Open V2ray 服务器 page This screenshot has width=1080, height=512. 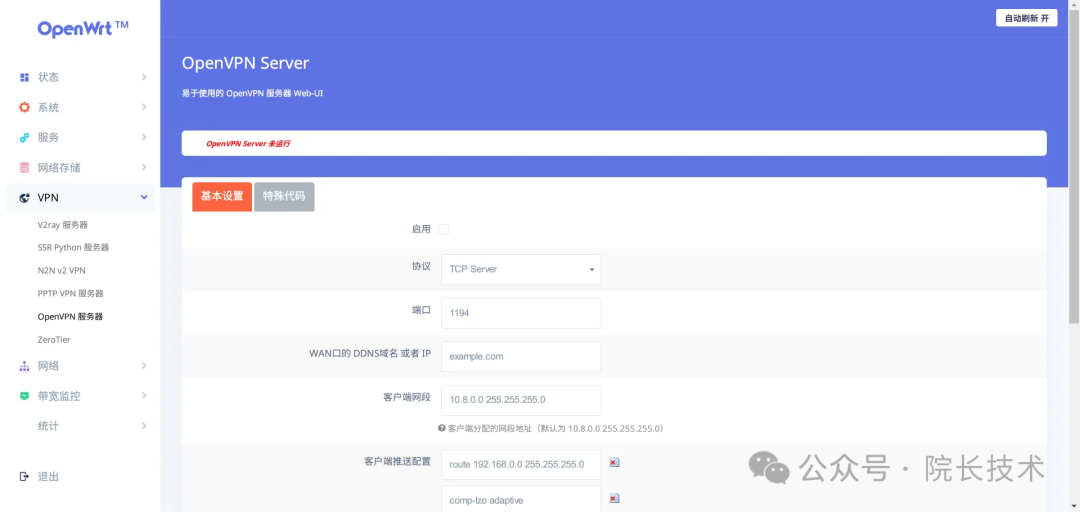click(63, 225)
